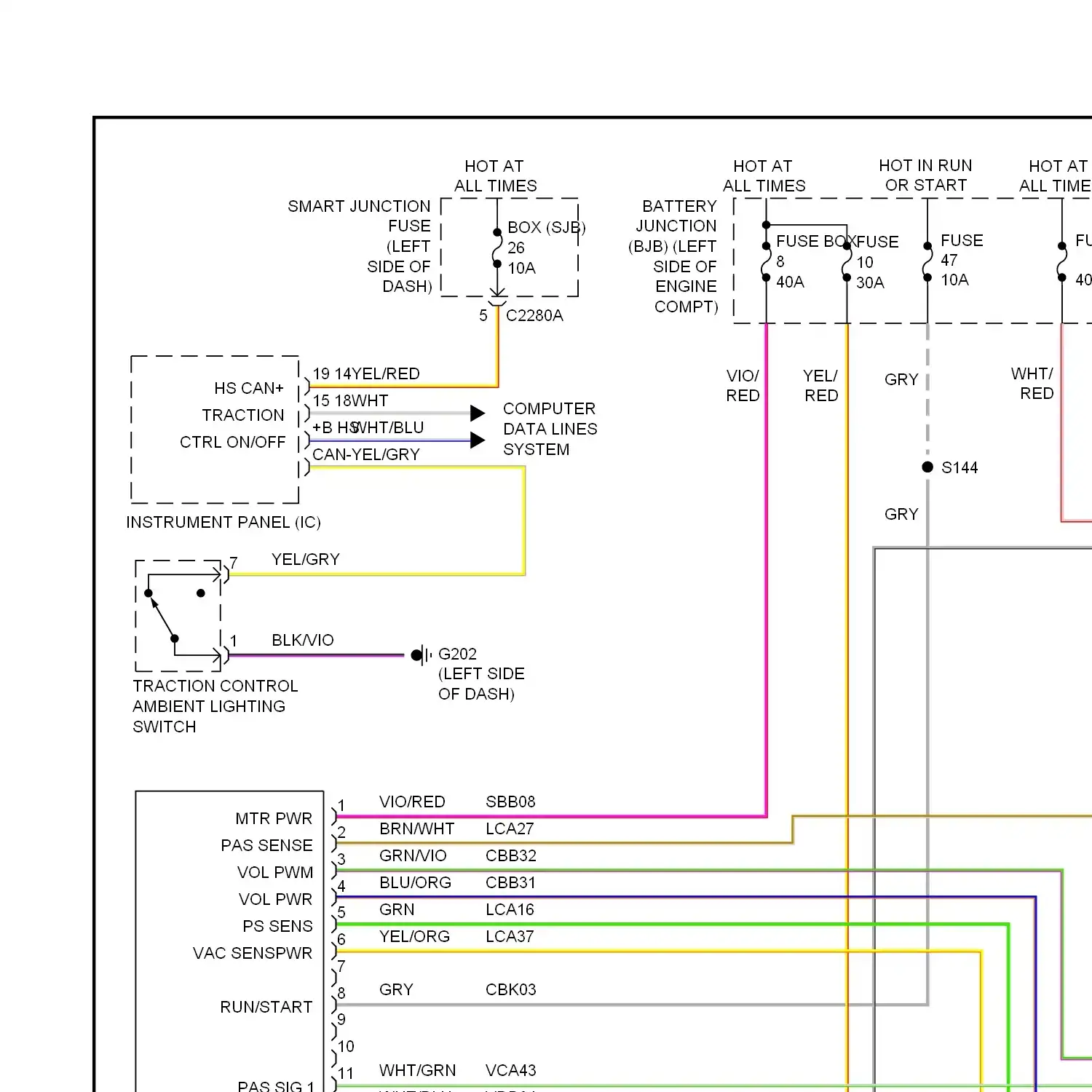Select the 14YEL/RED wire label at pin 19
1092x1092 pixels.
pyautogui.click(x=376, y=373)
